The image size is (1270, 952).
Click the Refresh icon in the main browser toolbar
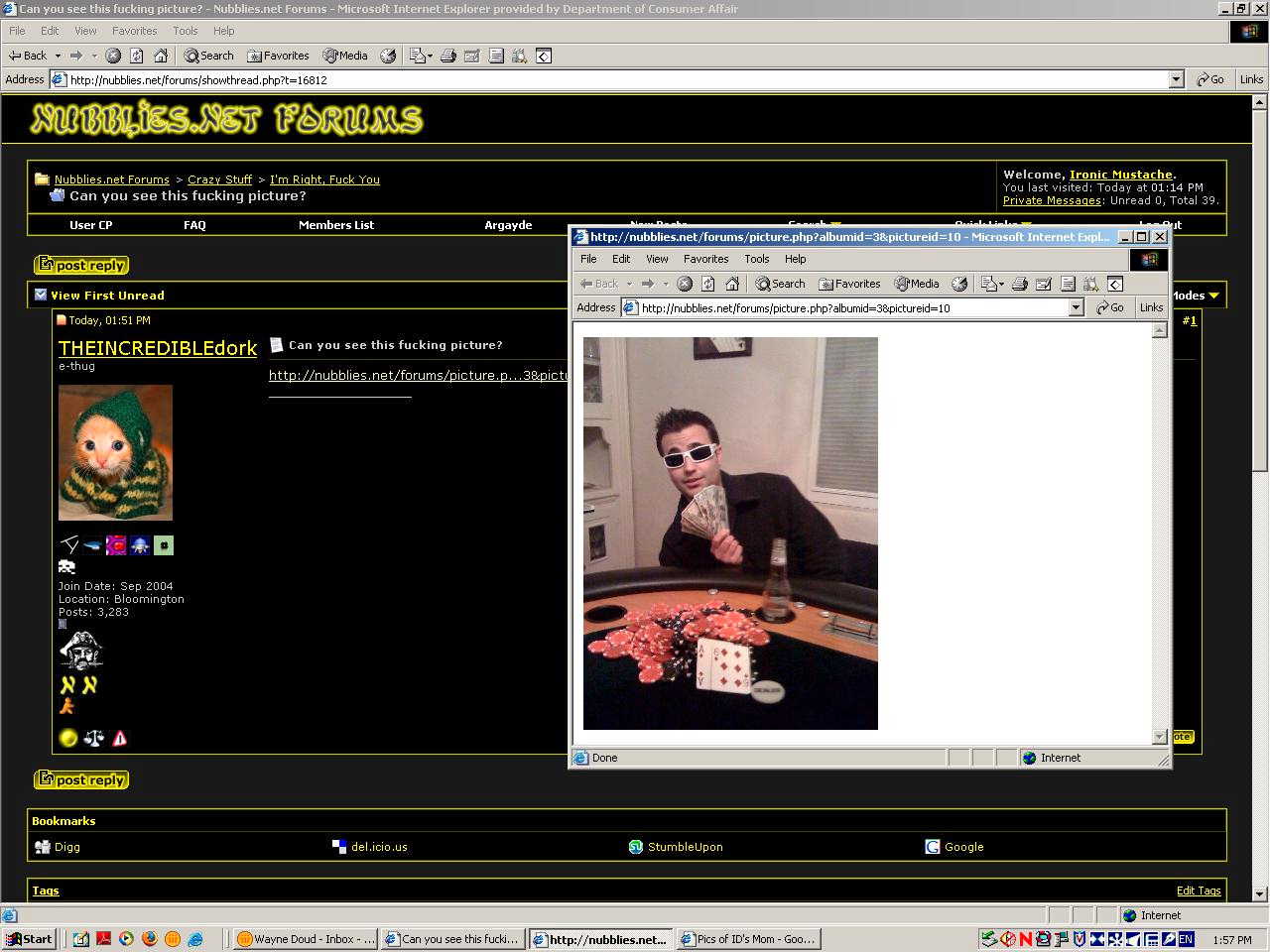coord(137,56)
